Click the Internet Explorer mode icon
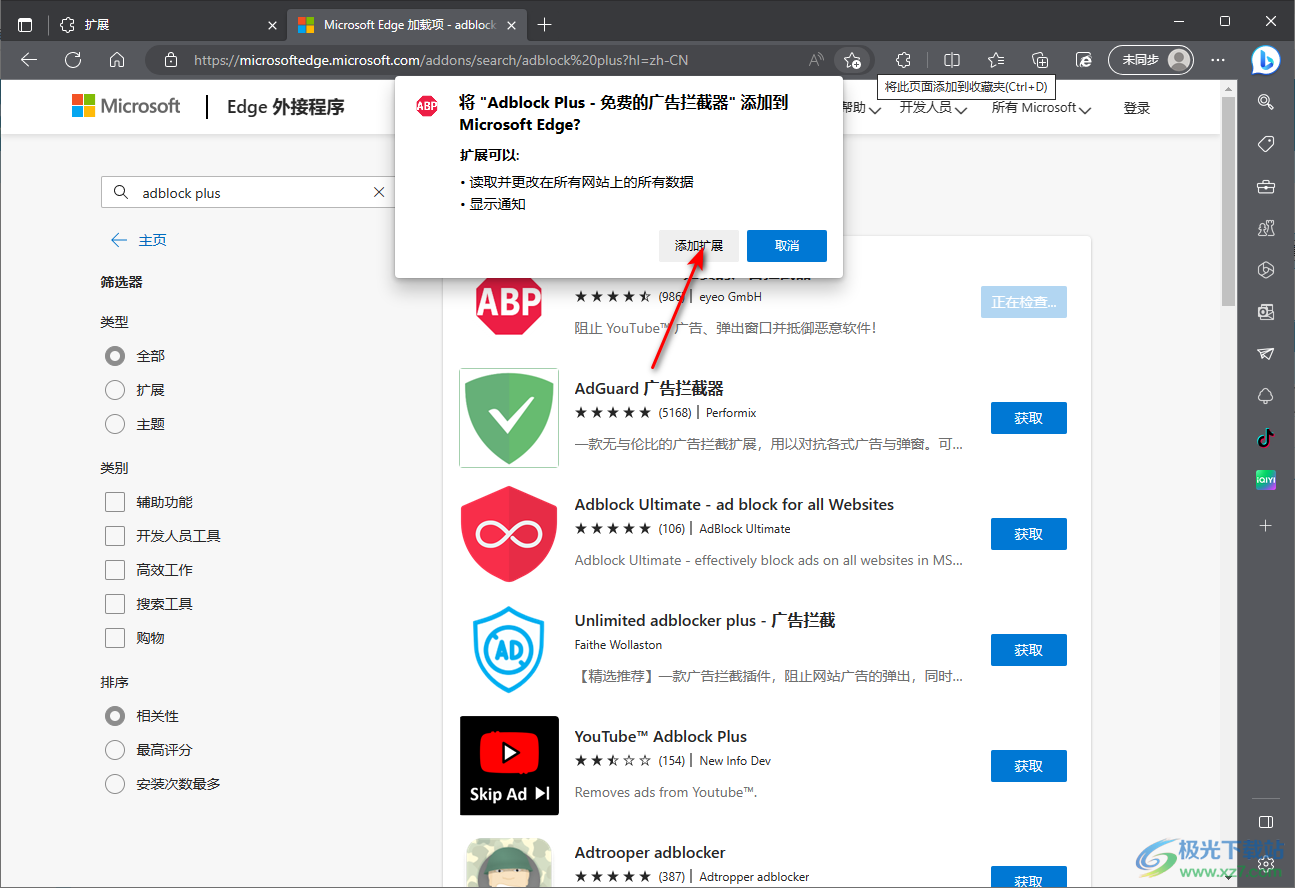 tap(1084, 60)
